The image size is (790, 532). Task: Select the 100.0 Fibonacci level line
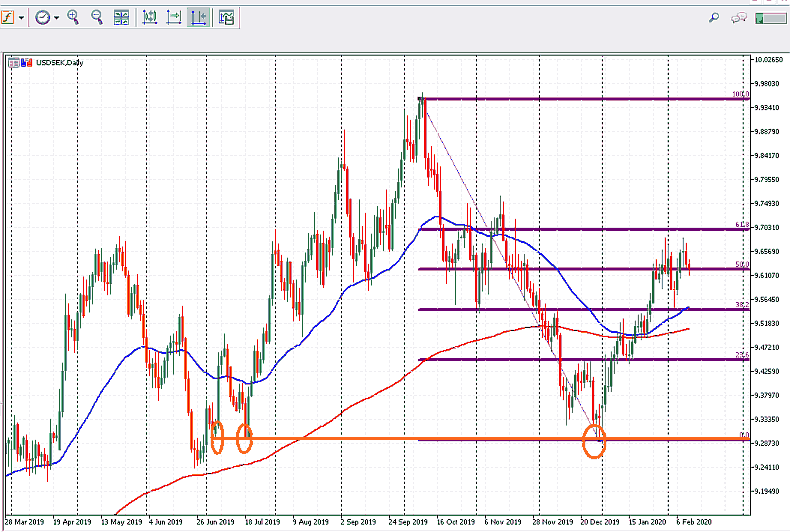coord(580,99)
